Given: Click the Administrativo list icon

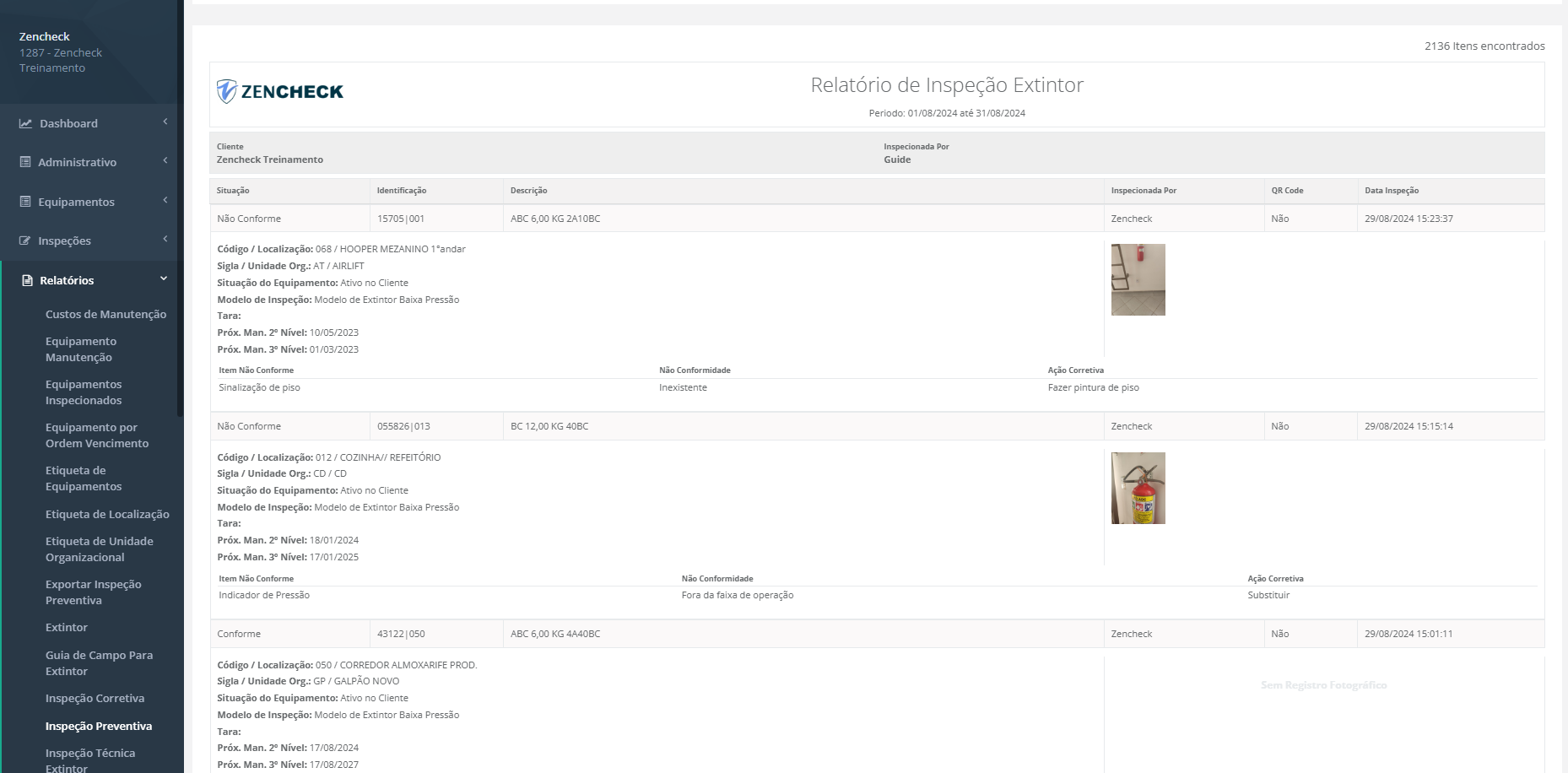Looking at the screenshot, I should click(25, 162).
